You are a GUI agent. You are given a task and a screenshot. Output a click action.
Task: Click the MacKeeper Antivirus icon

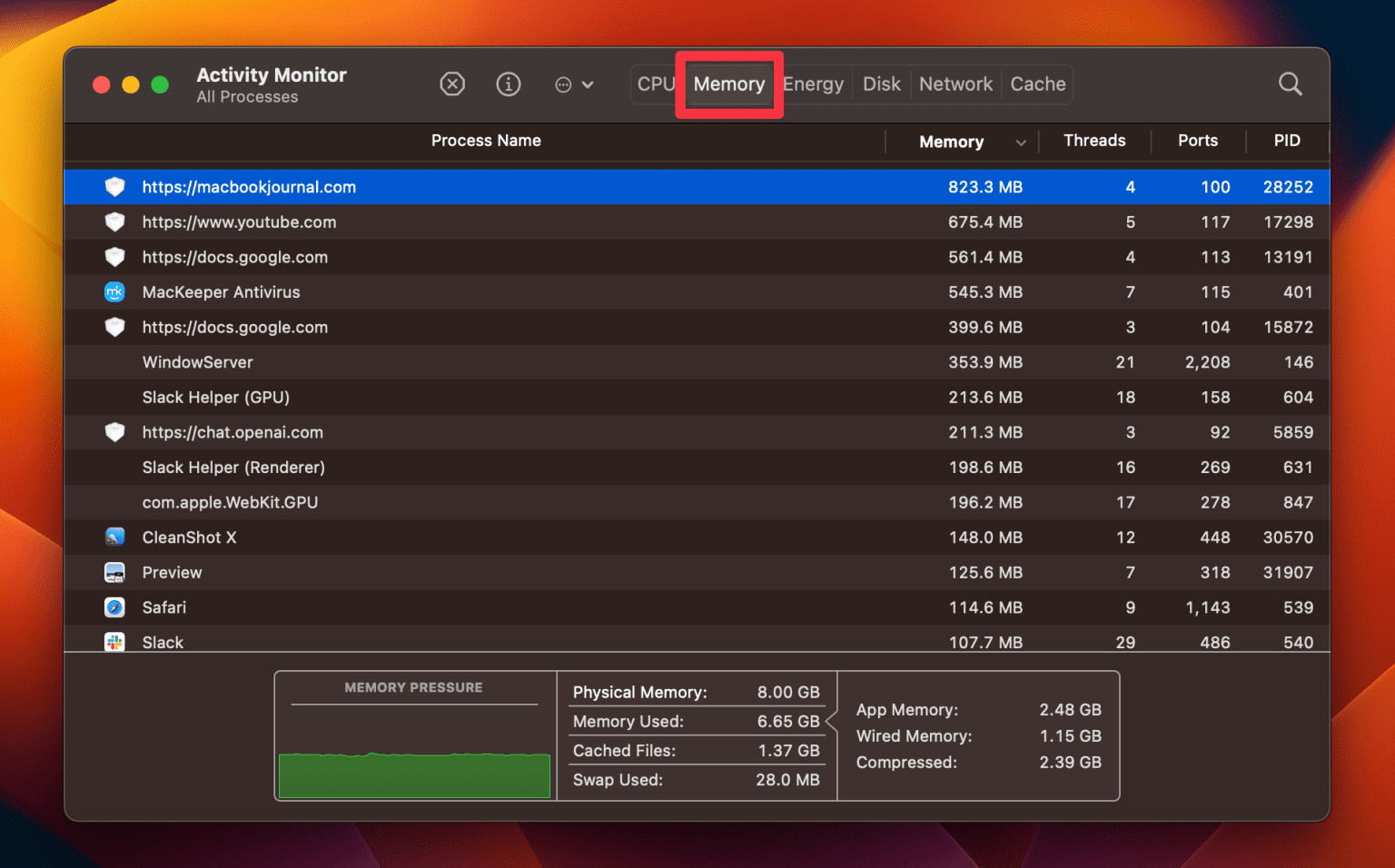tap(114, 291)
